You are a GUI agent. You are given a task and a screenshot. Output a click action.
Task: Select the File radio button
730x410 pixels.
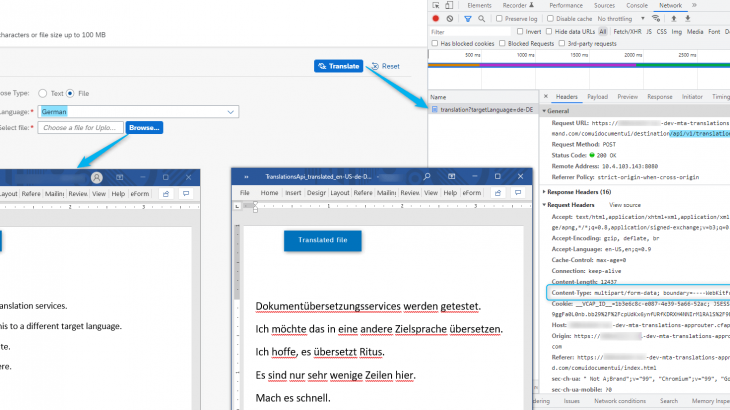click(70, 94)
